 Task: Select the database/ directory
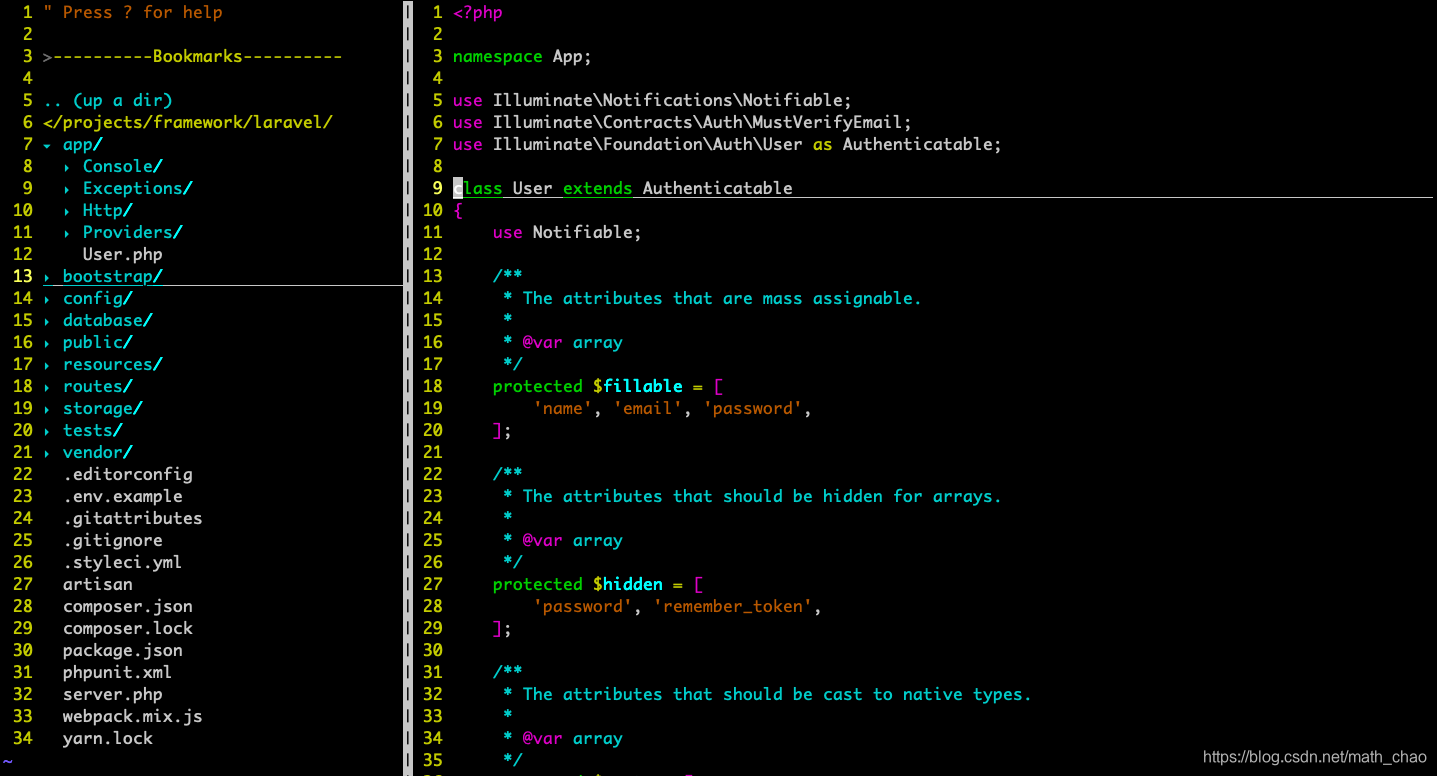point(108,321)
